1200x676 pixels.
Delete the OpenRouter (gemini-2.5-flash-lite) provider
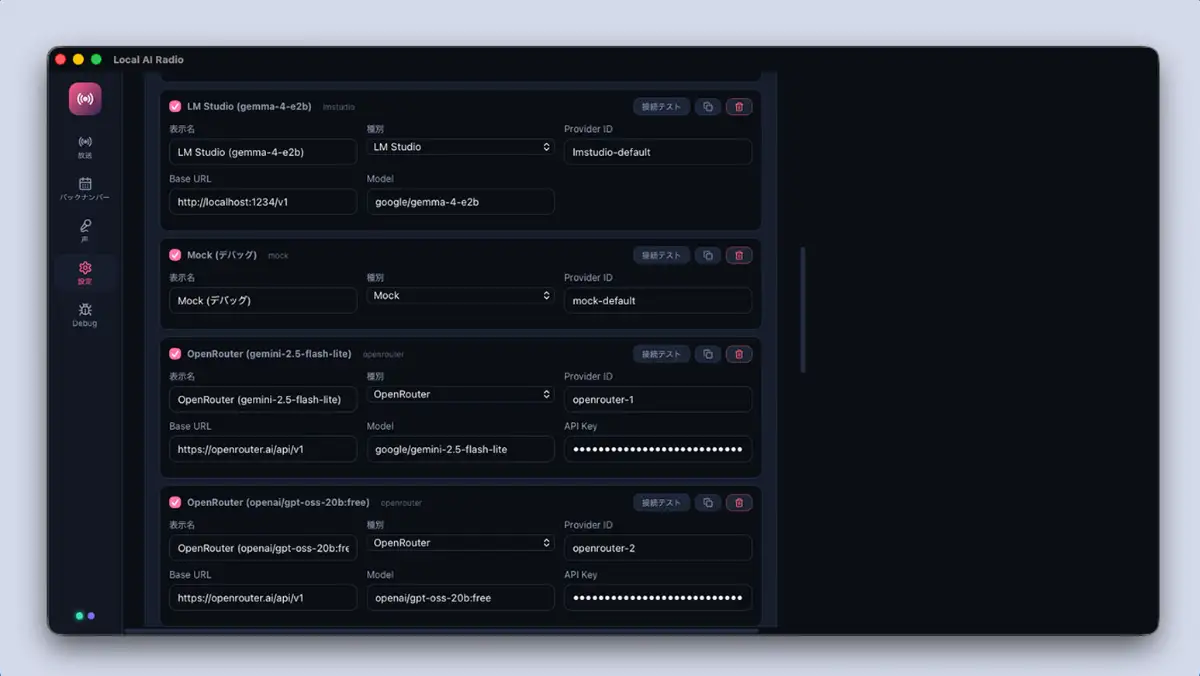pyautogui.click(x=739, y=354)
